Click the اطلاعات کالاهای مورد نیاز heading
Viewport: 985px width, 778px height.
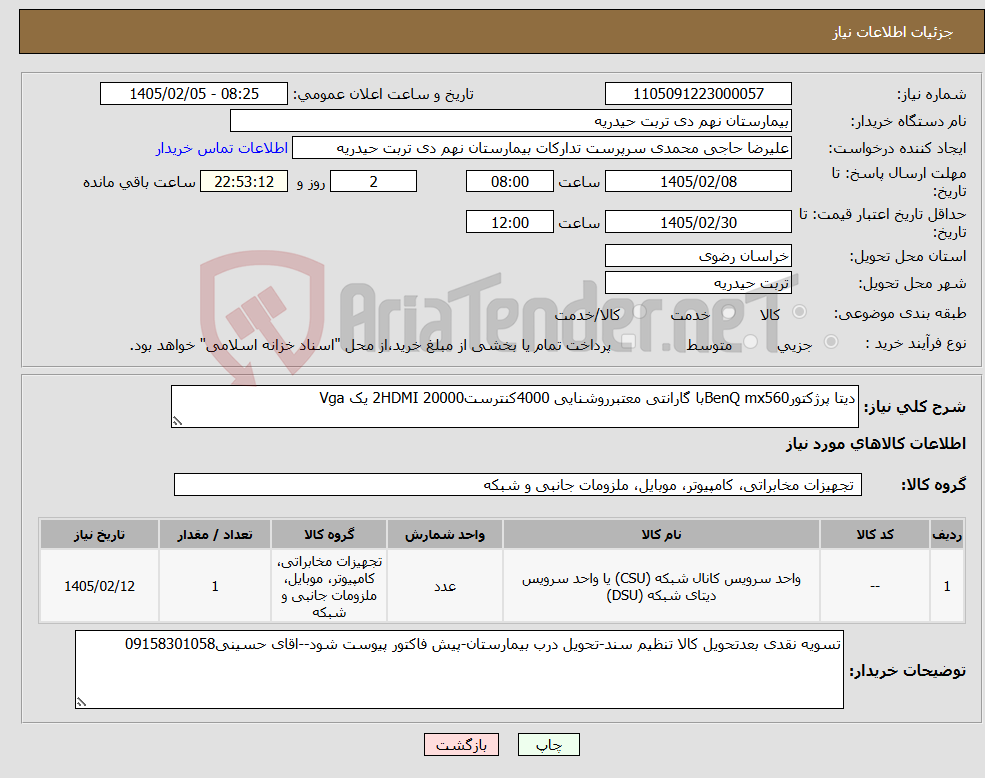875,444
